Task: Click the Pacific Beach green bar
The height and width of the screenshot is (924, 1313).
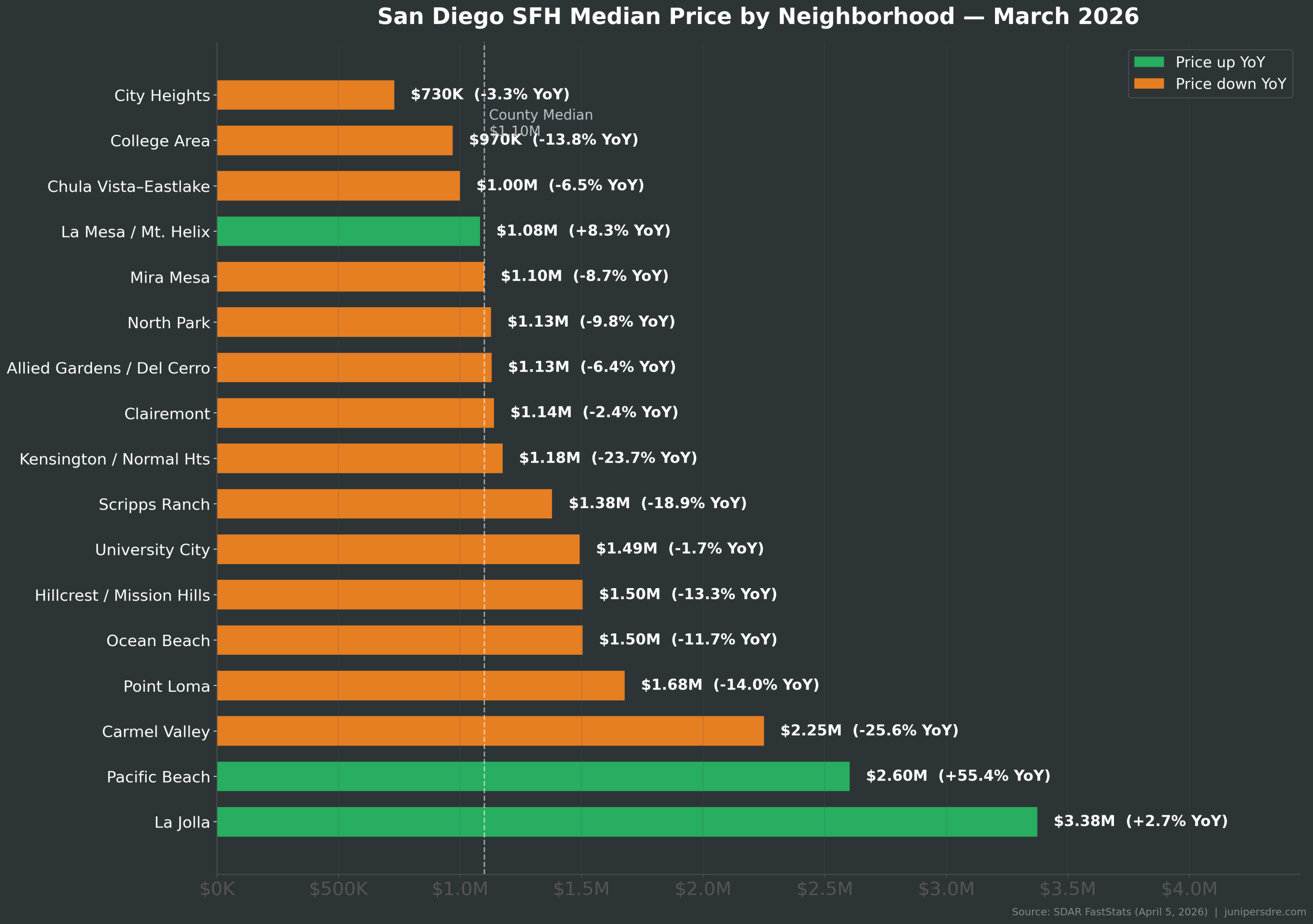Action: point(532,776)
